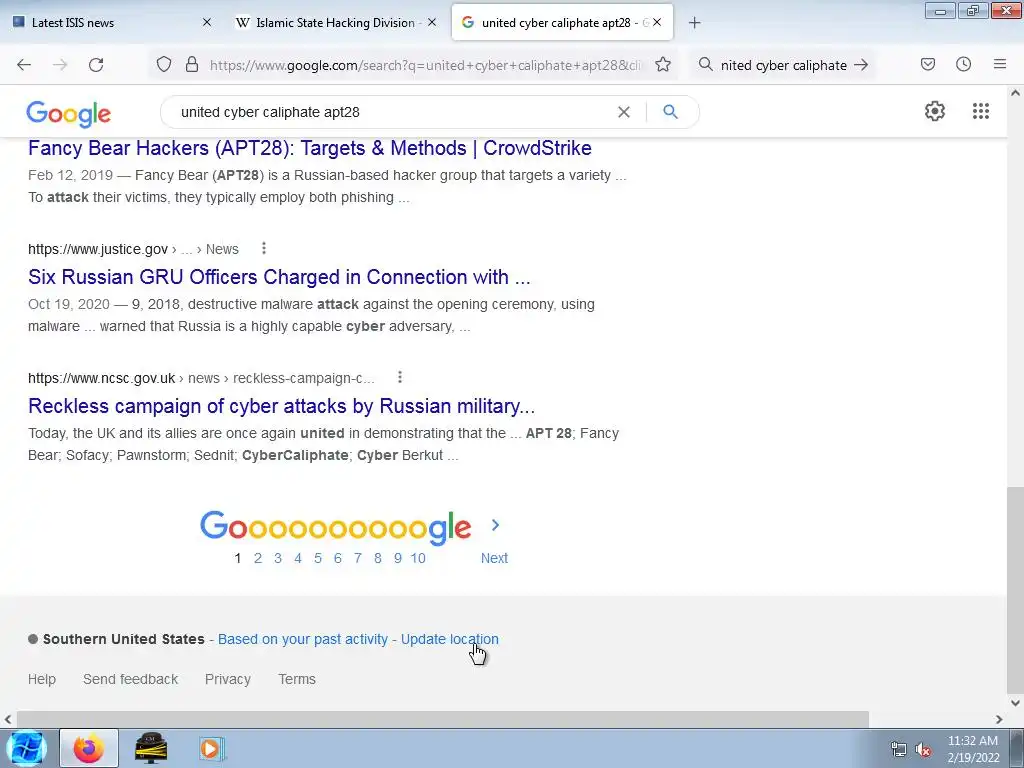1024x768 pixels.
Task: Open the Terms footer link
Action: click(297, 679)
